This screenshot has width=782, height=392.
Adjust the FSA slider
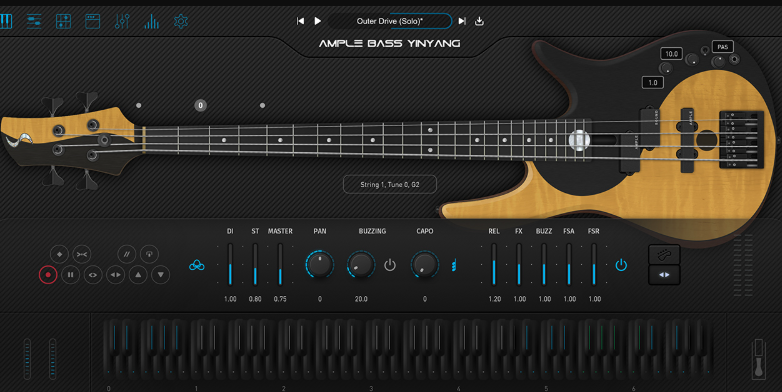point(569,265)
